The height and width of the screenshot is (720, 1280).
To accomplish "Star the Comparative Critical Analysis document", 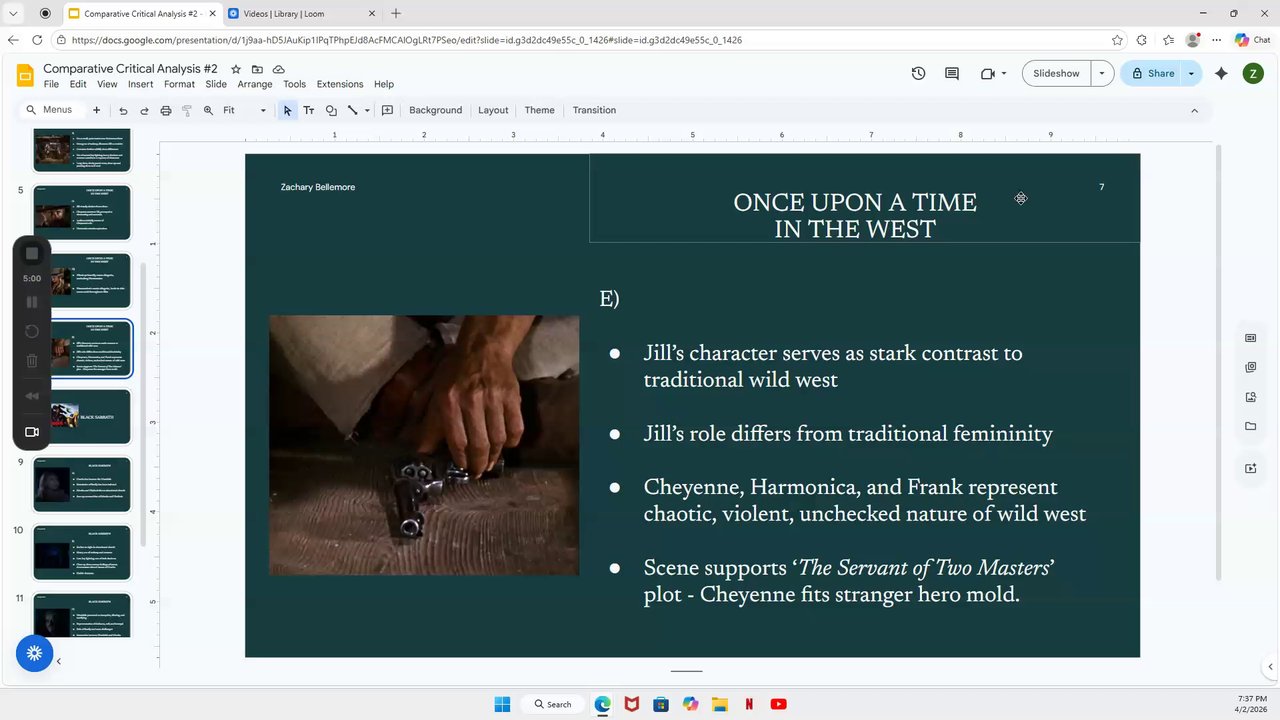I will tap(236, 69).
